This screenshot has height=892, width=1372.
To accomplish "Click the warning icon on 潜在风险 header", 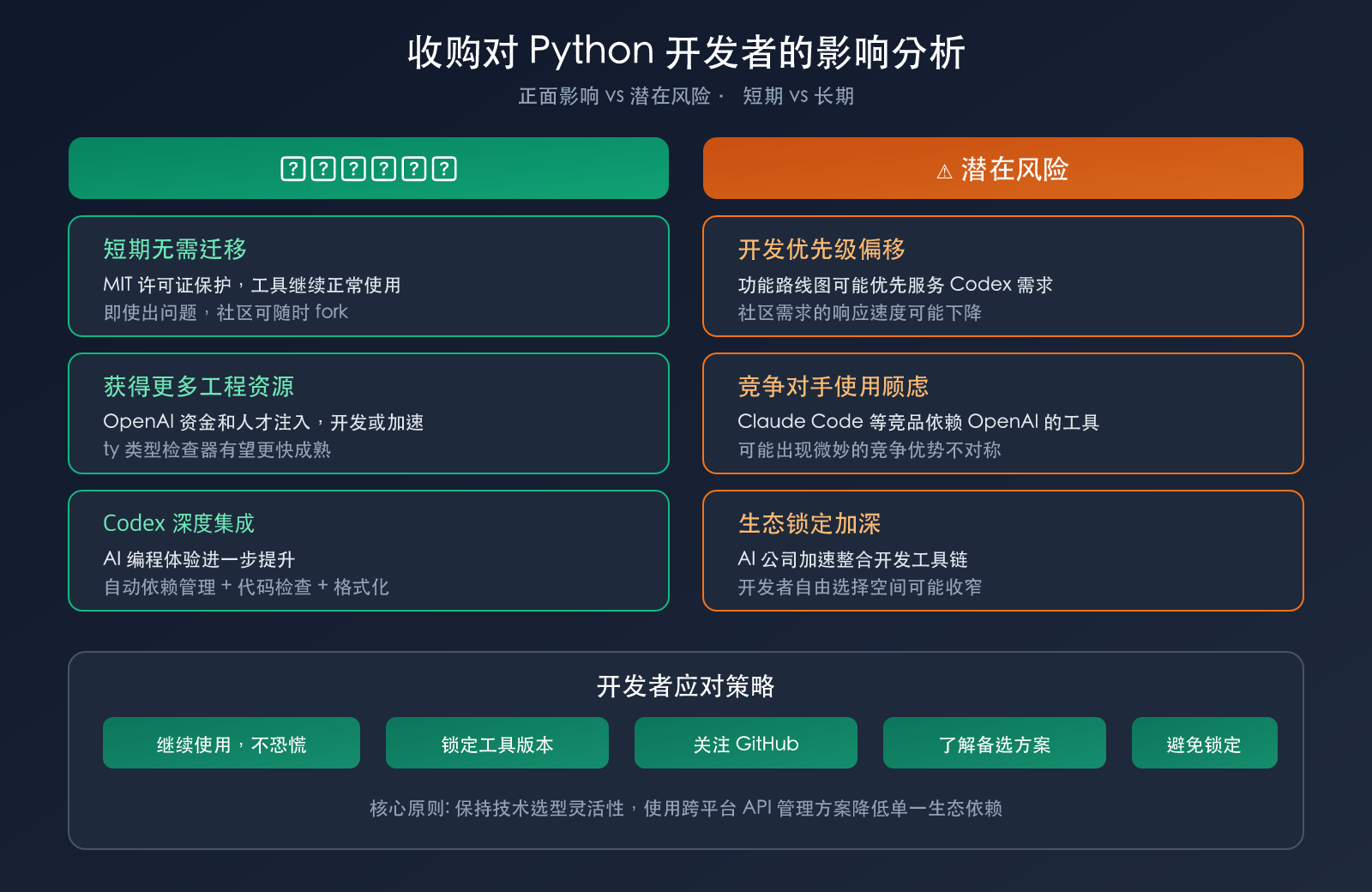I will coord(943,168).
